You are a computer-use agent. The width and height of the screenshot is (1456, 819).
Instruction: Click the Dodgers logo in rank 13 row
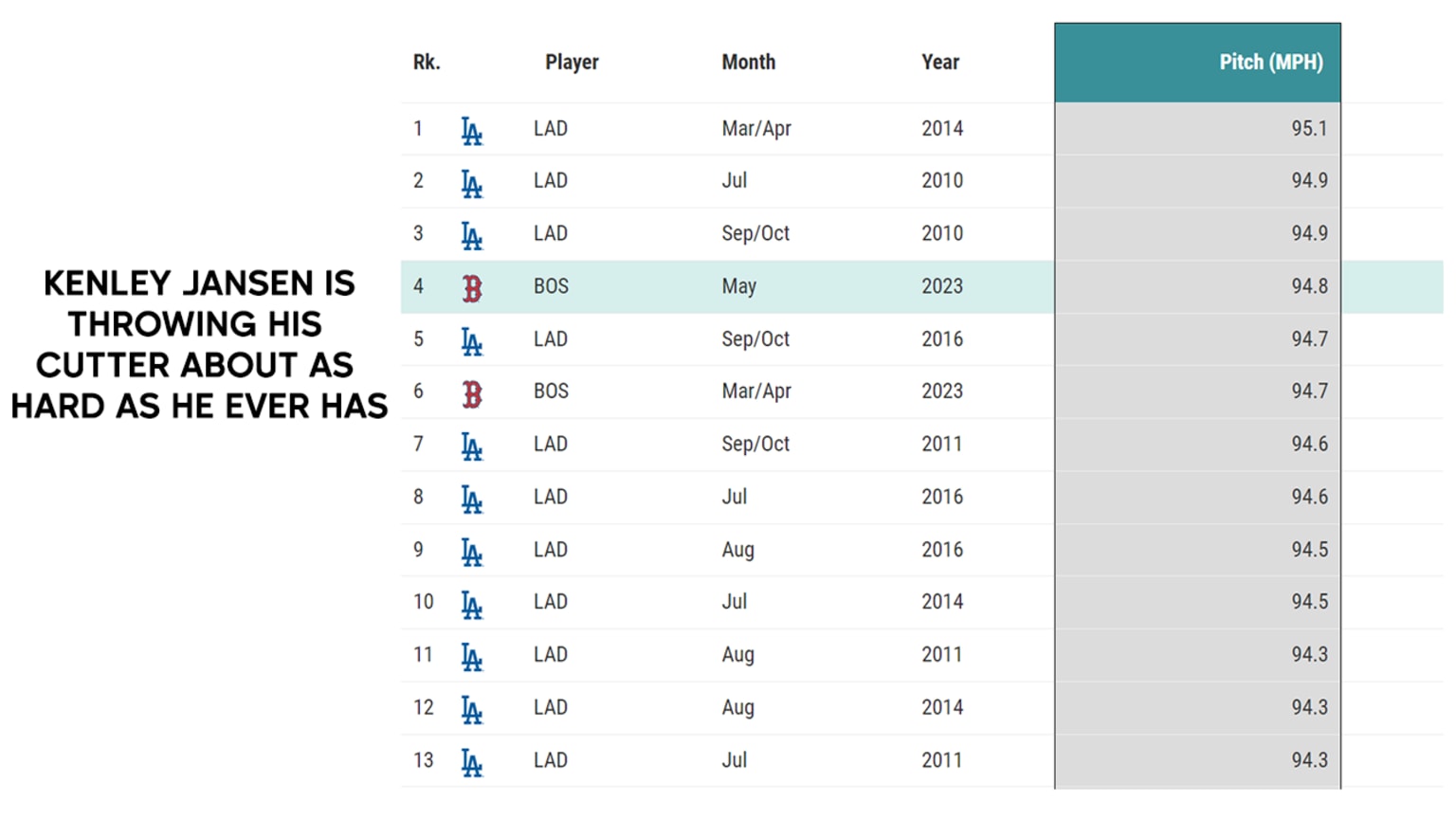click(472, 763)
